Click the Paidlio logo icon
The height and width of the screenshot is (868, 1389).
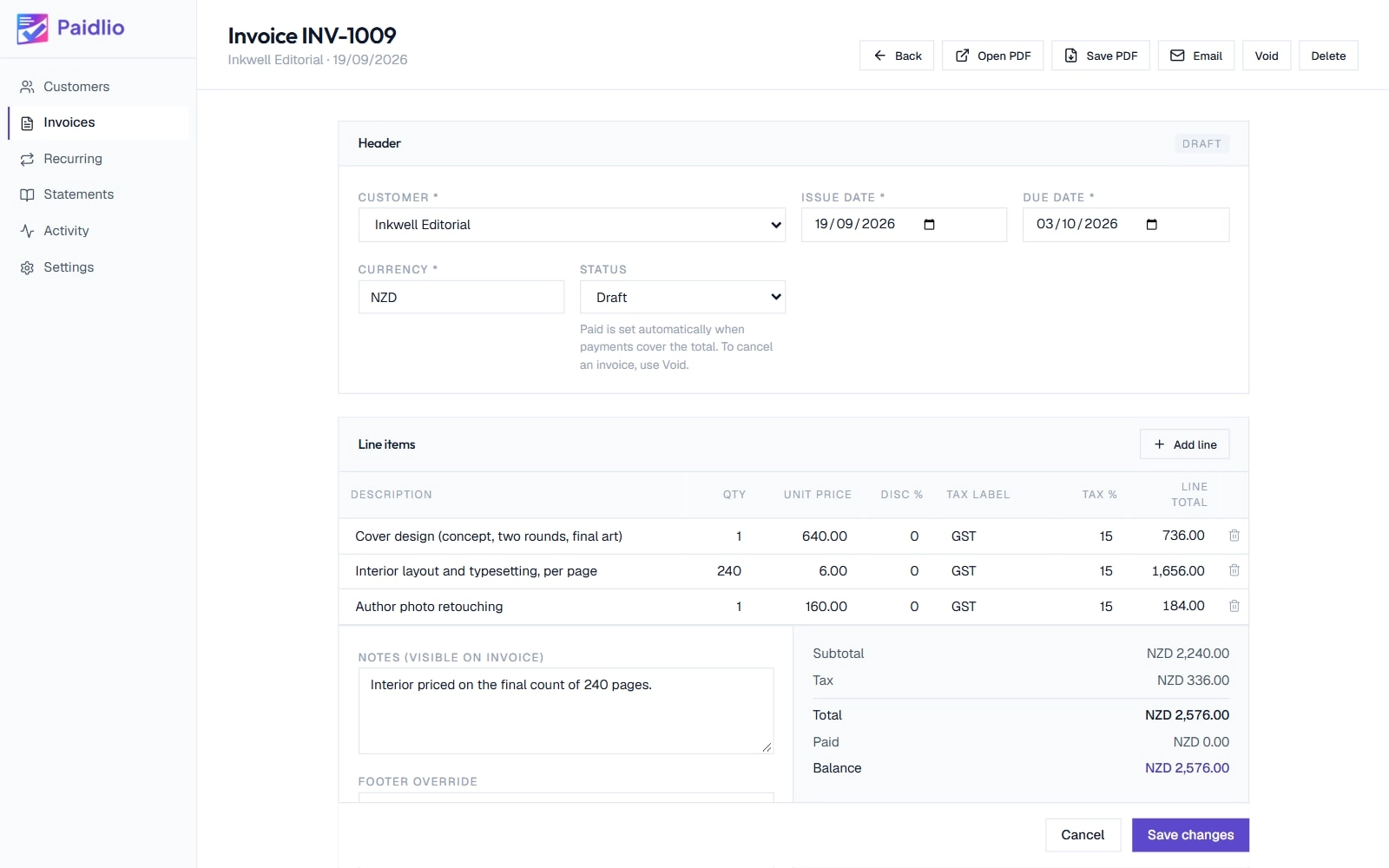32,29
